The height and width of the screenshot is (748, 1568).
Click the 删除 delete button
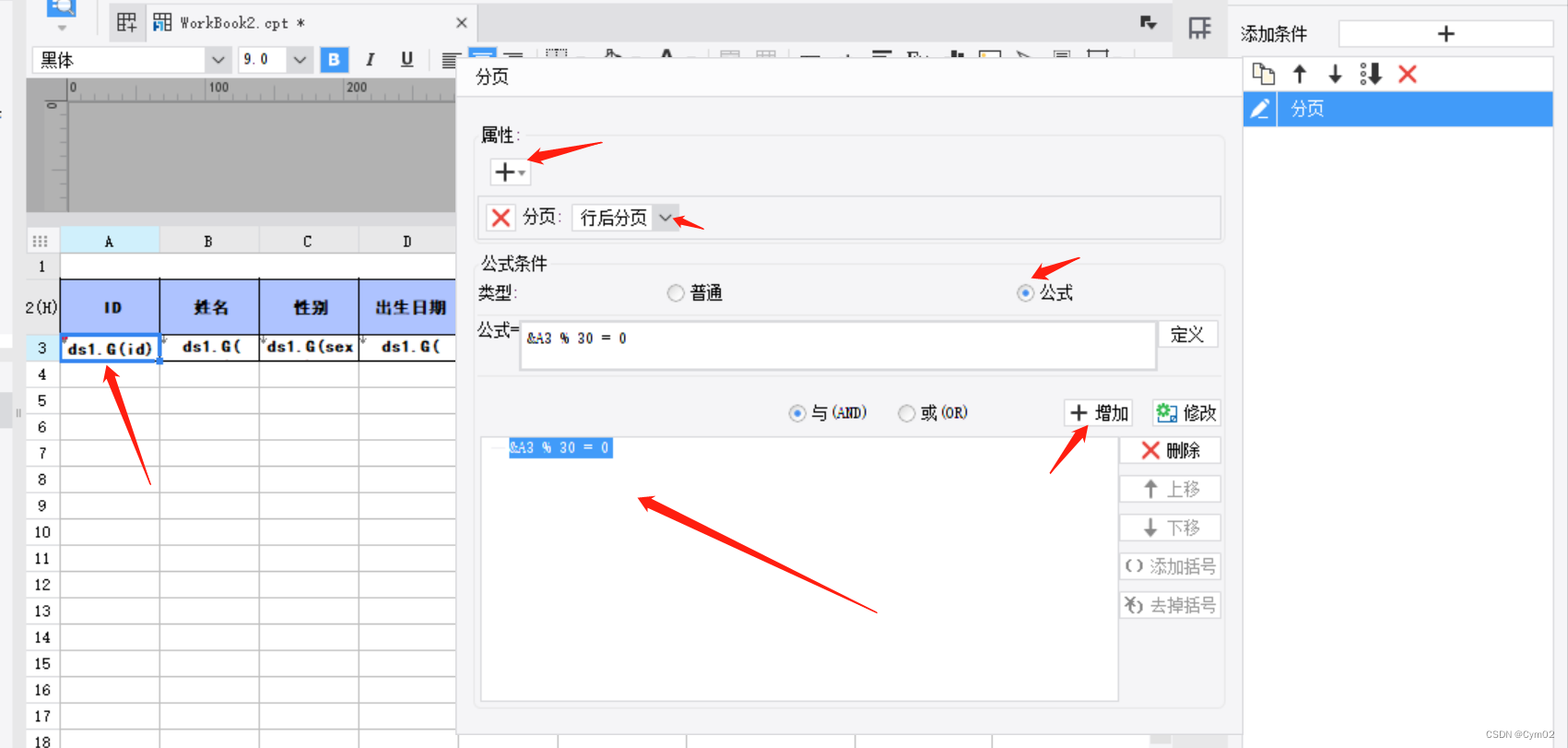[x=1170, y=450]
